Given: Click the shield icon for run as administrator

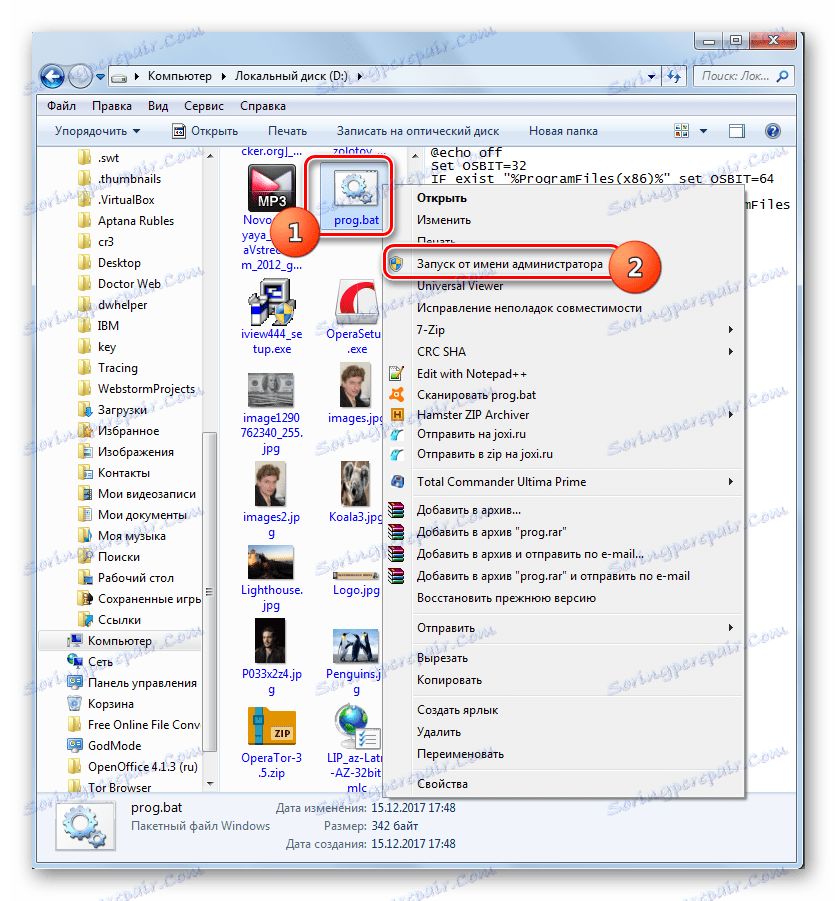Looking at the screenshot, I should point(396,264).
